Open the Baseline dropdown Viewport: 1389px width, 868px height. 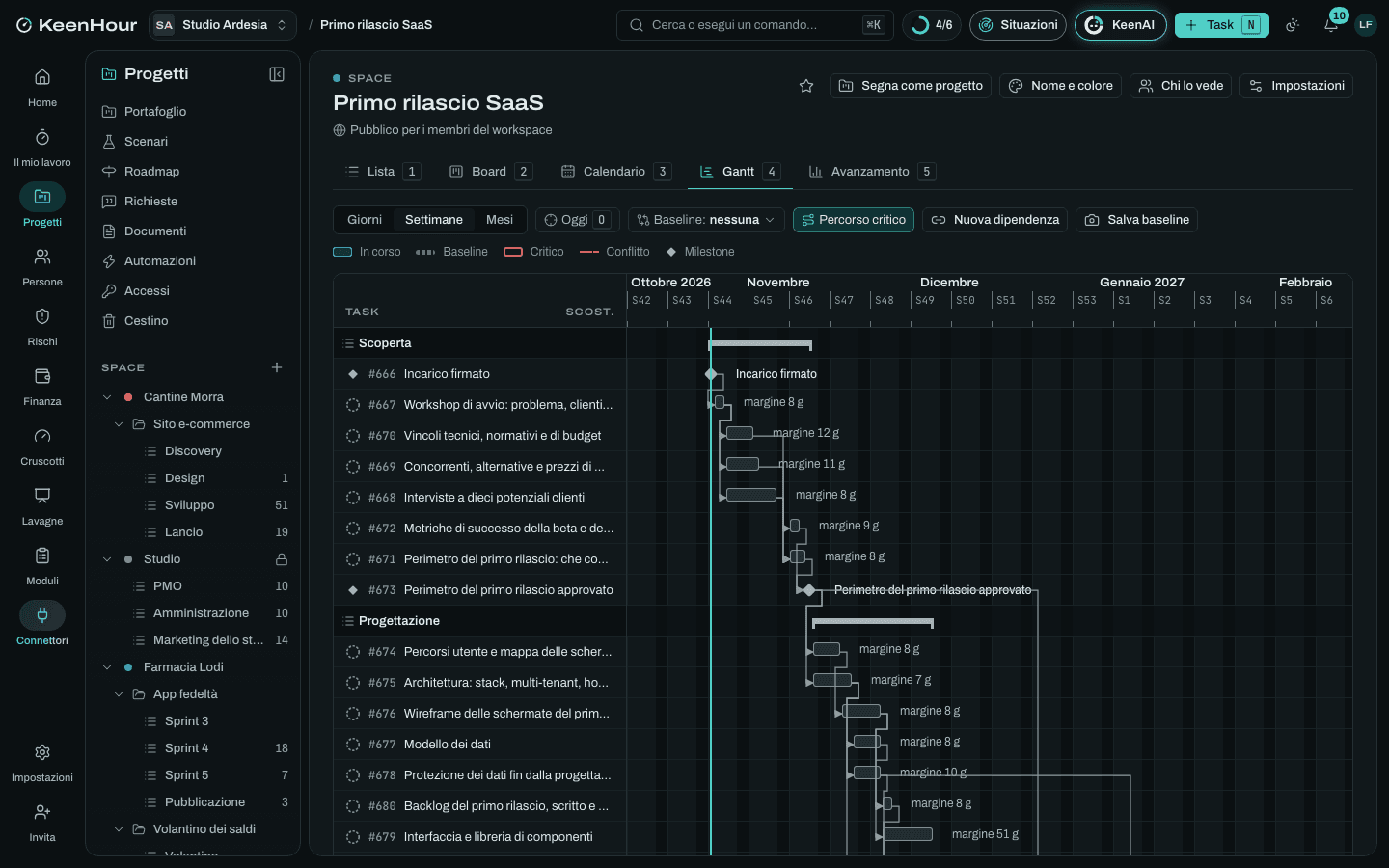[706, 220]
